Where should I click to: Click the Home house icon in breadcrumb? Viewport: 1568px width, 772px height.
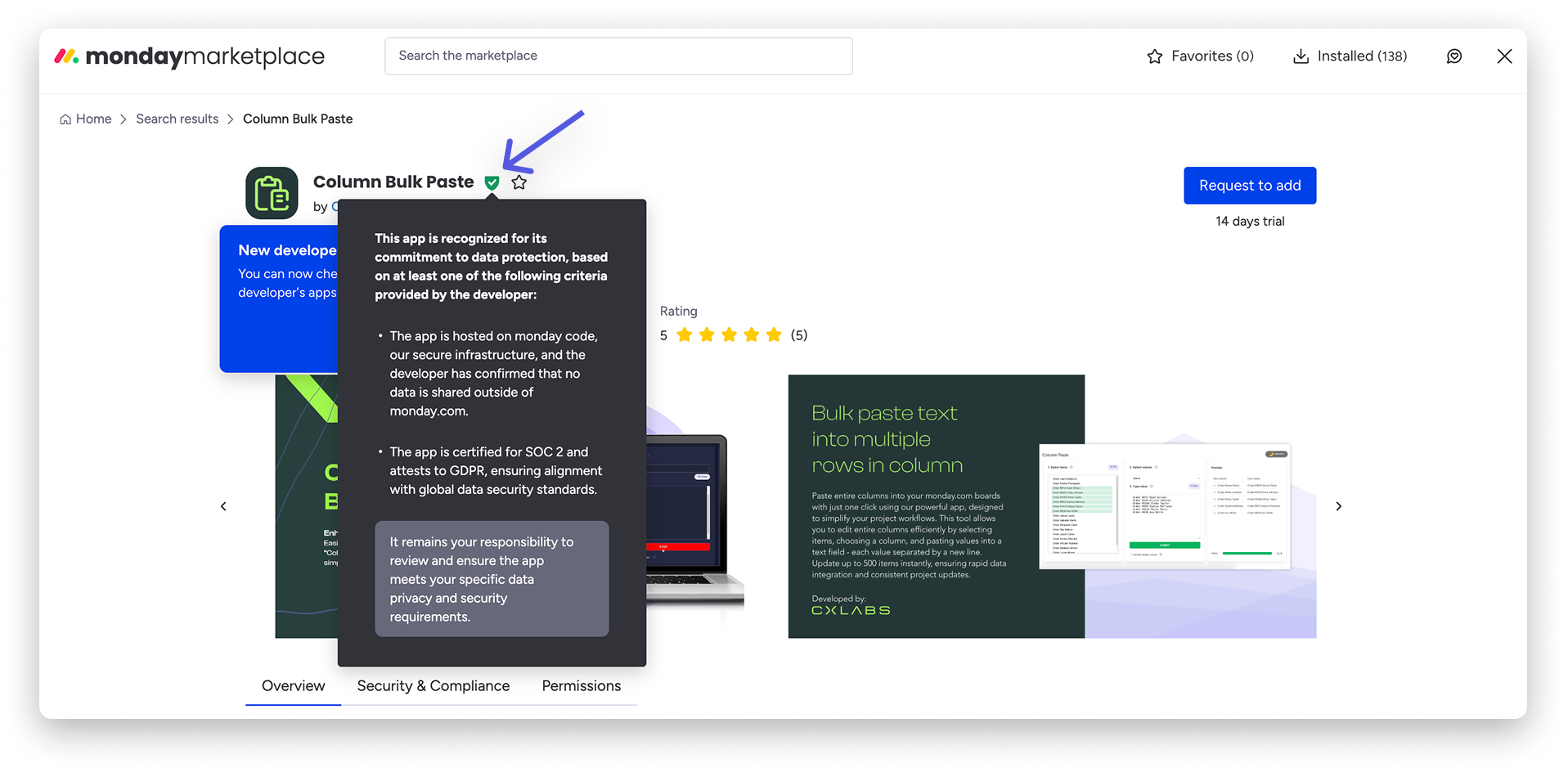65,119
